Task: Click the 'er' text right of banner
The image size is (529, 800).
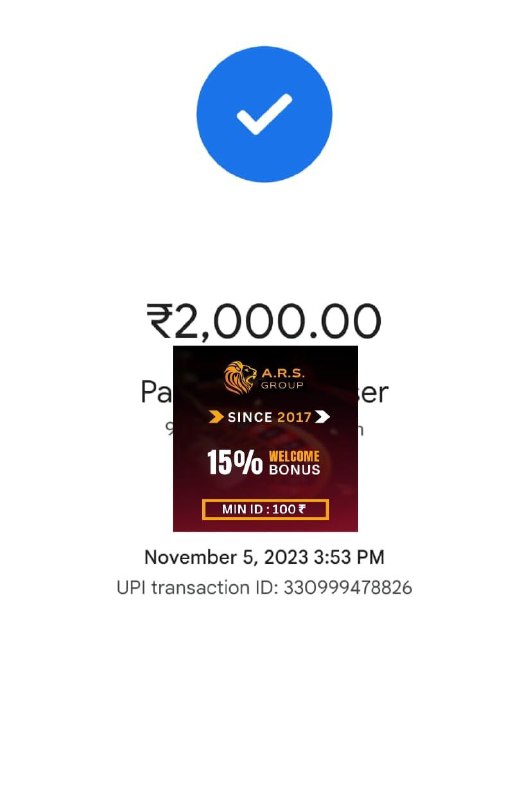Action: coord(373,392)
